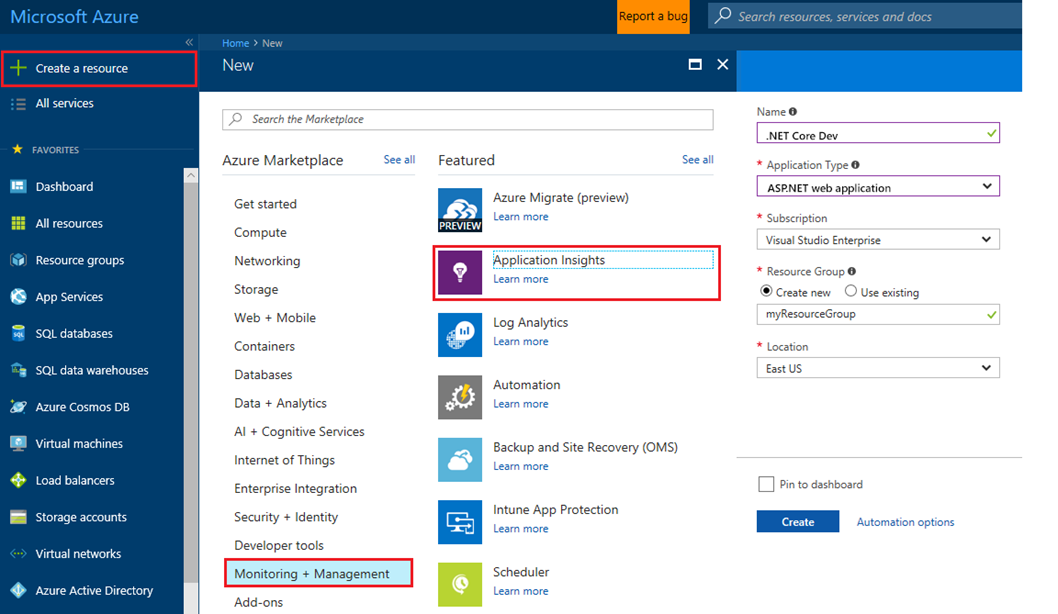Open the Azure Cosmos DB icon

(x=18, y=407)
